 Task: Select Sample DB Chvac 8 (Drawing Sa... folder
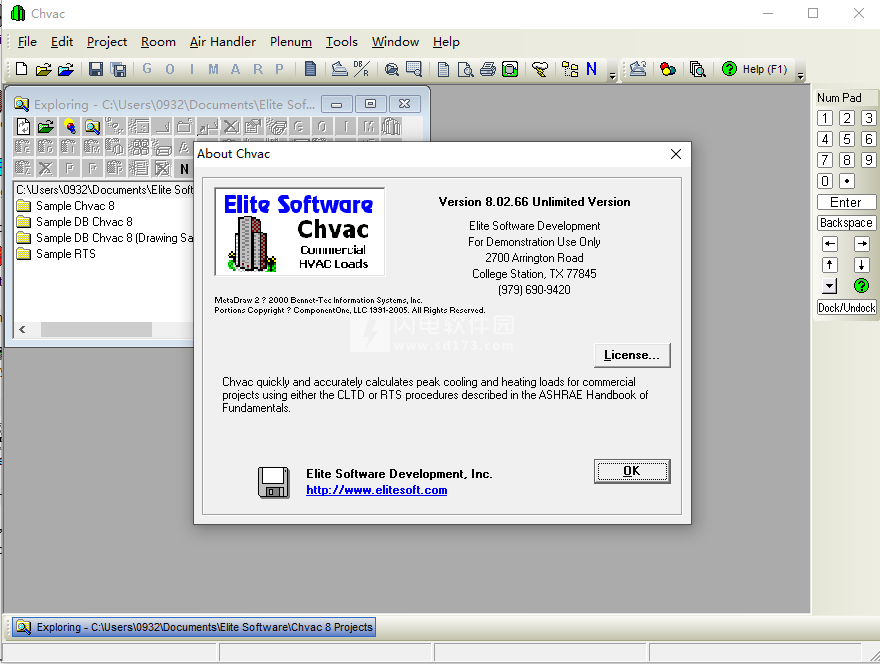pos(104,238)
